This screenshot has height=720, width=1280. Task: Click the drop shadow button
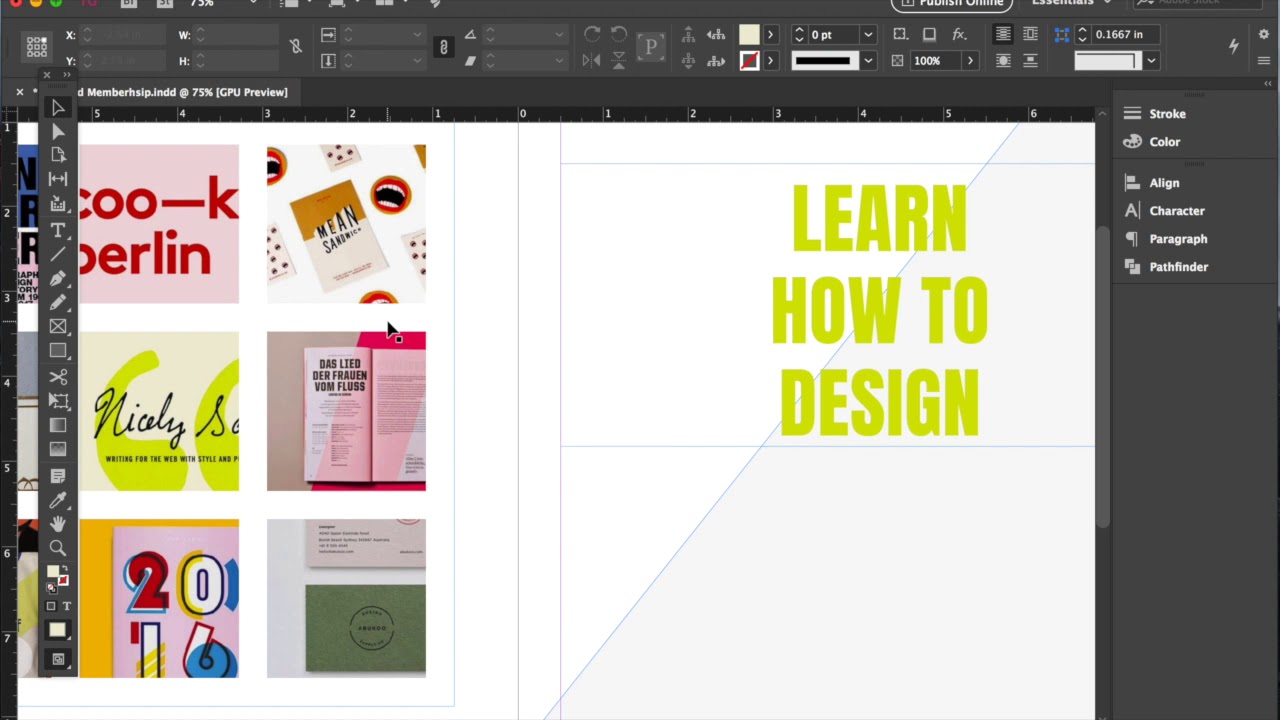(929, 35)
